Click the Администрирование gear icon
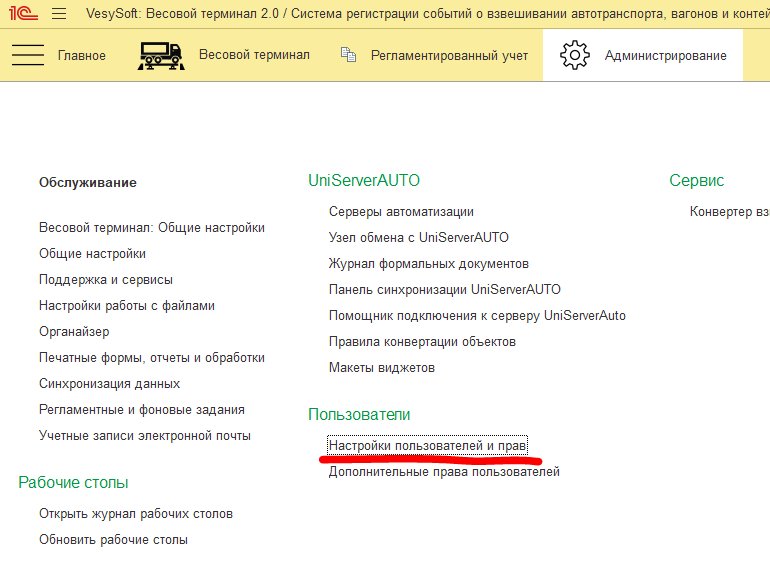Image resolution: width=770 pixels, height=577 pixels. point(575,55)
